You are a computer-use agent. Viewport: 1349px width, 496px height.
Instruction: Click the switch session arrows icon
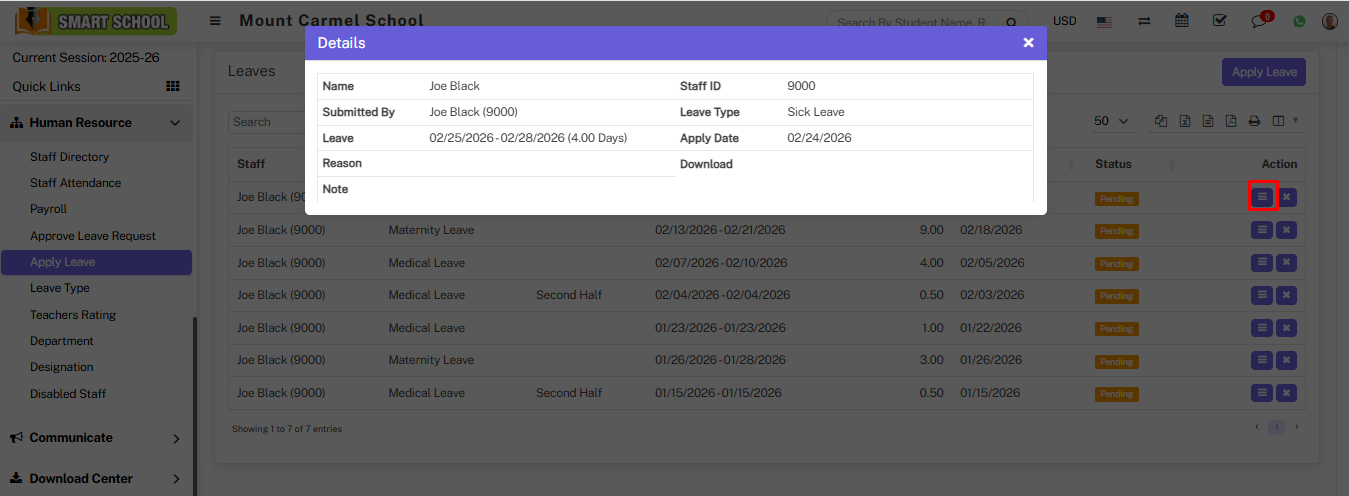pos(1144,21)
